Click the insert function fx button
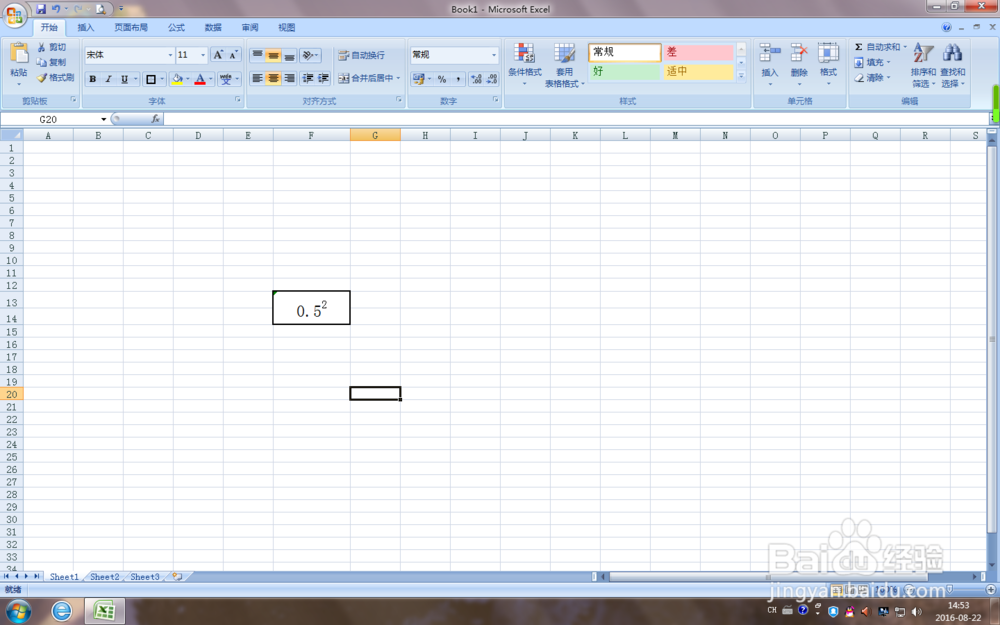The image size is (1000, 625). (155, 119)
